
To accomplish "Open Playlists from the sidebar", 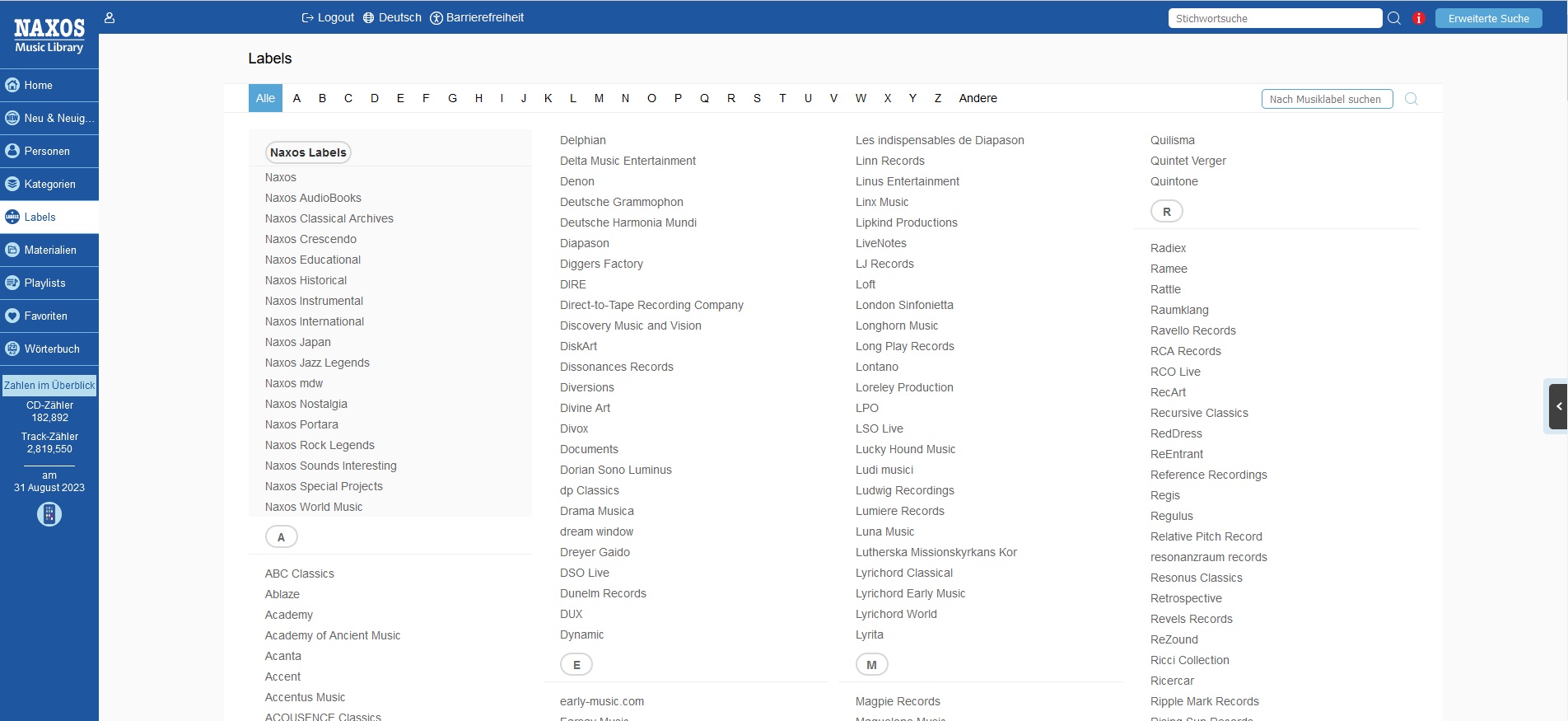I will 44,283.
